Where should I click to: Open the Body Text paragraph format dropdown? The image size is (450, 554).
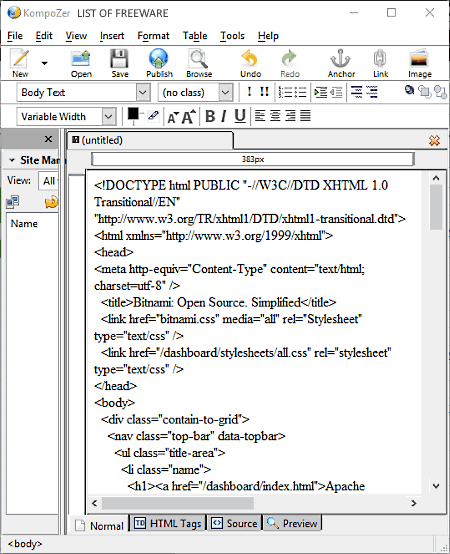tap(83, 93)
